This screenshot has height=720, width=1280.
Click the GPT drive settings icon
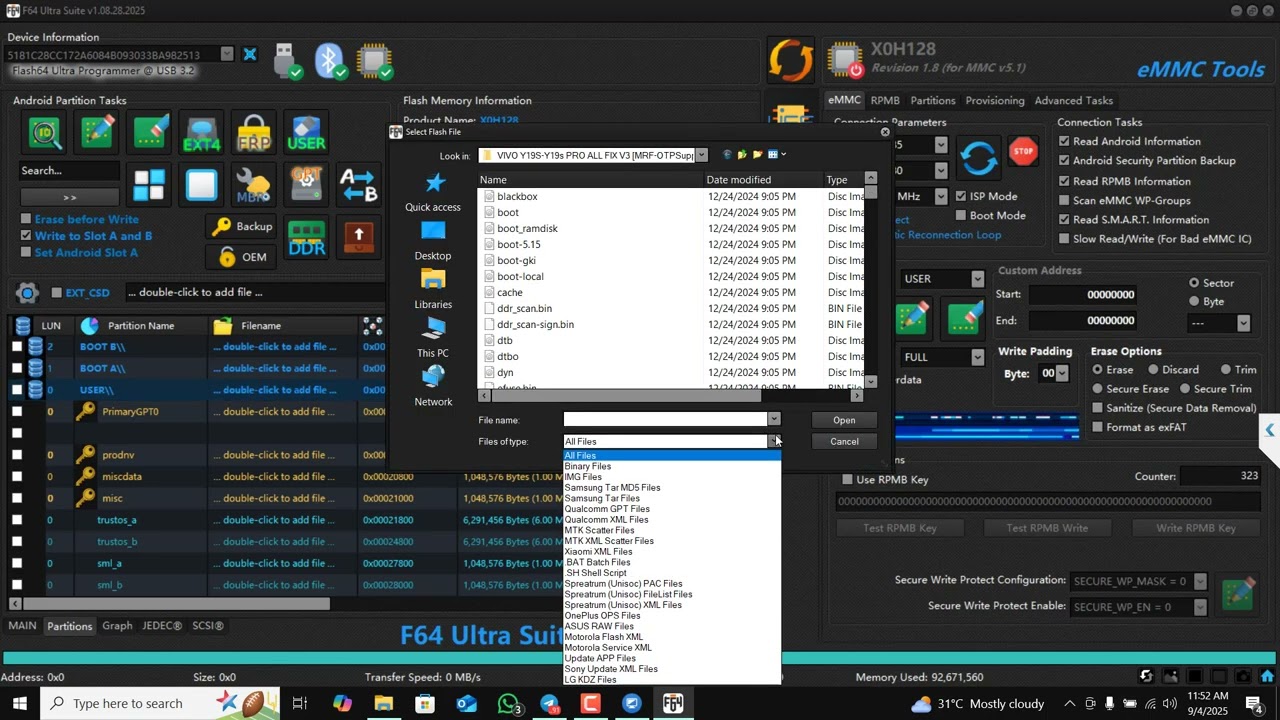[x=306, y=185]
